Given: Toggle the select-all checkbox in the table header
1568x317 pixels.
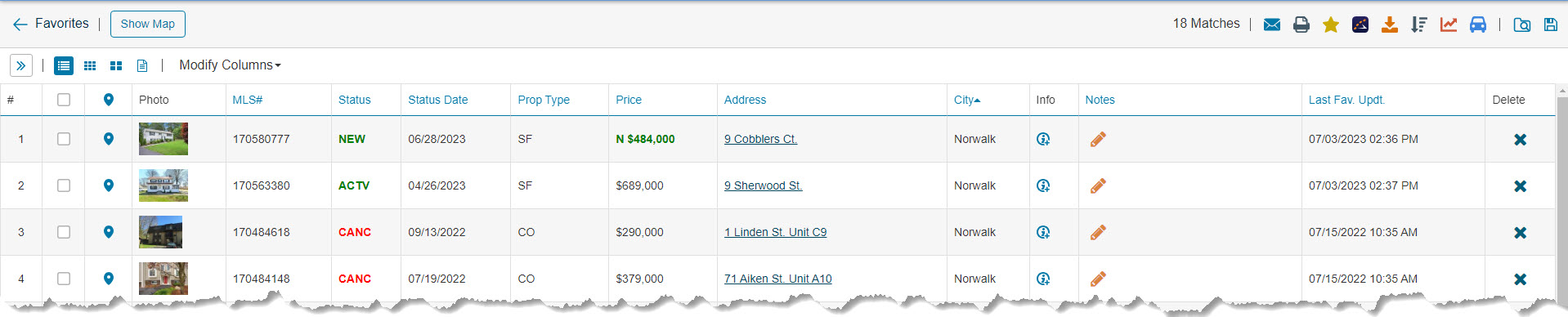Looking at the screenshot, I should click(64, 100).
